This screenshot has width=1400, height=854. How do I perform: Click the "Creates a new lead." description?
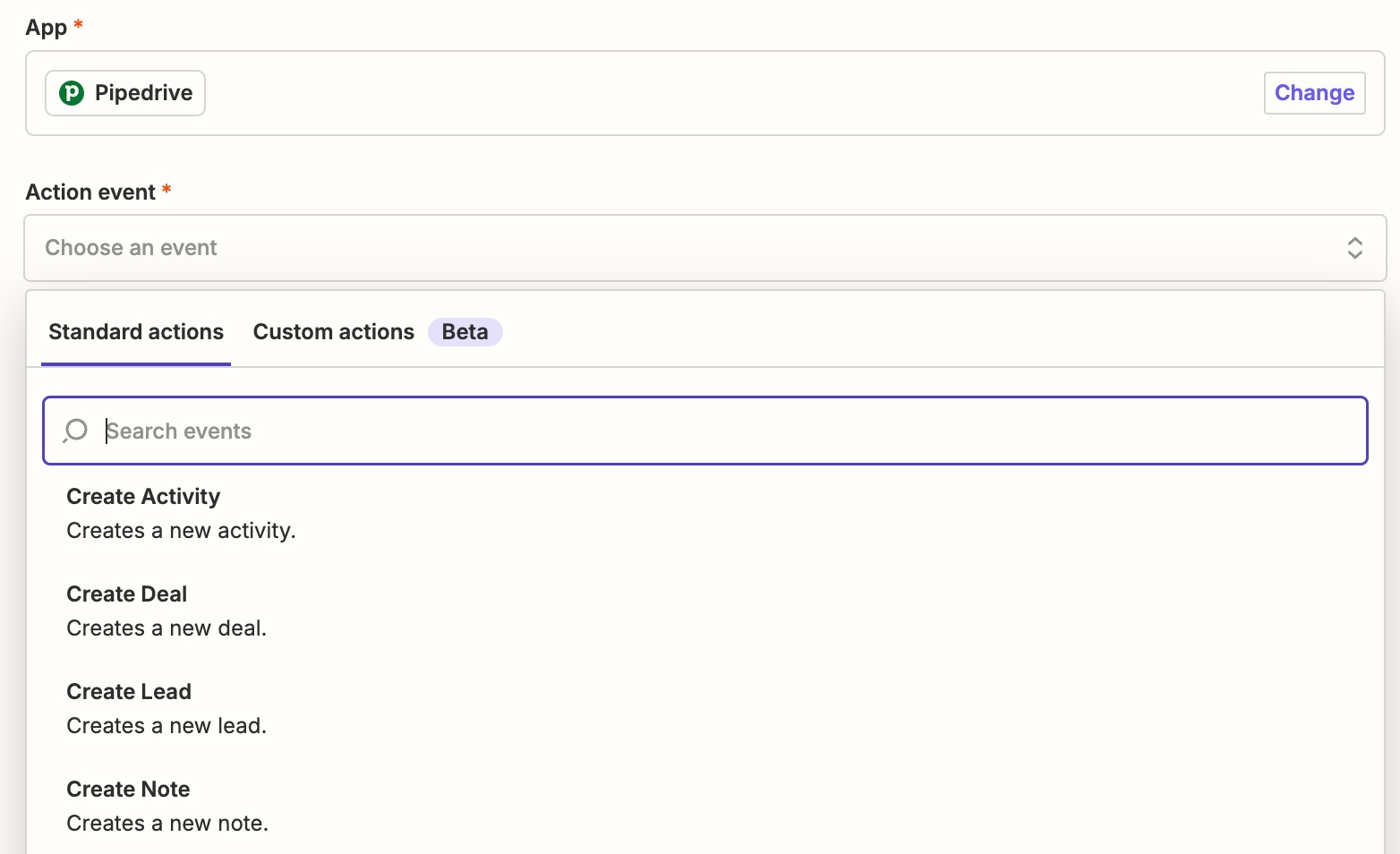coord(166,726)
